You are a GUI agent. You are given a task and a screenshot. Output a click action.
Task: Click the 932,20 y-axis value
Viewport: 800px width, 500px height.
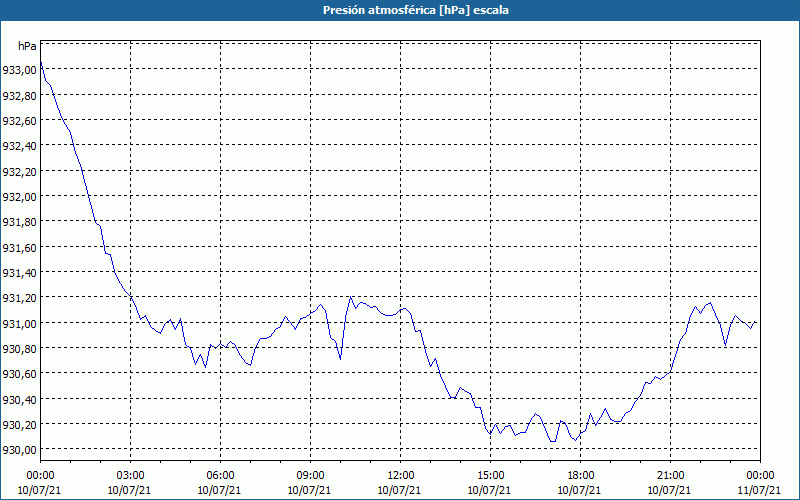point(19,171)
